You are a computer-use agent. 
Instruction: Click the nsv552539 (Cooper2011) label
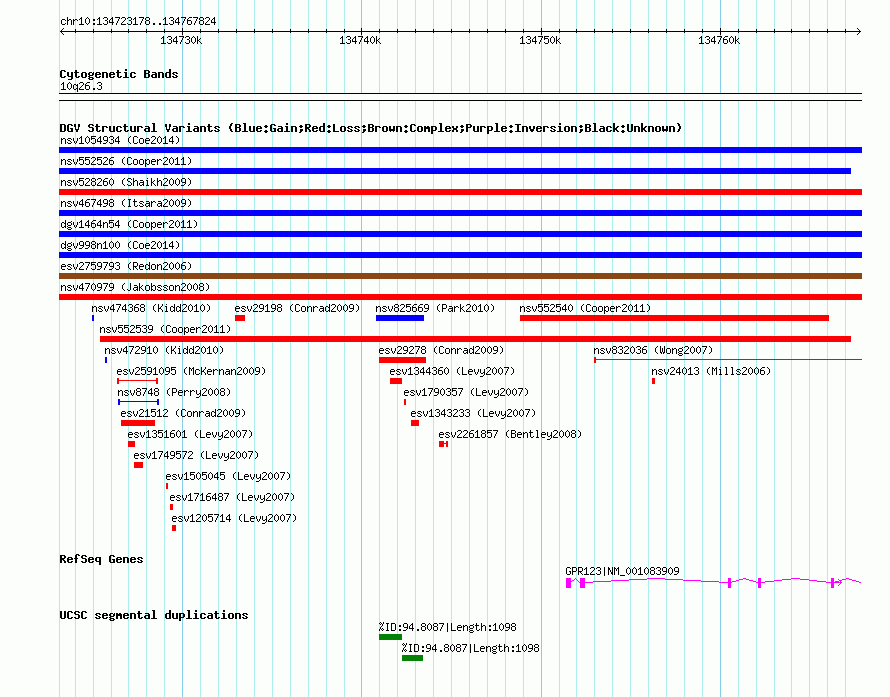coord(165,329)
